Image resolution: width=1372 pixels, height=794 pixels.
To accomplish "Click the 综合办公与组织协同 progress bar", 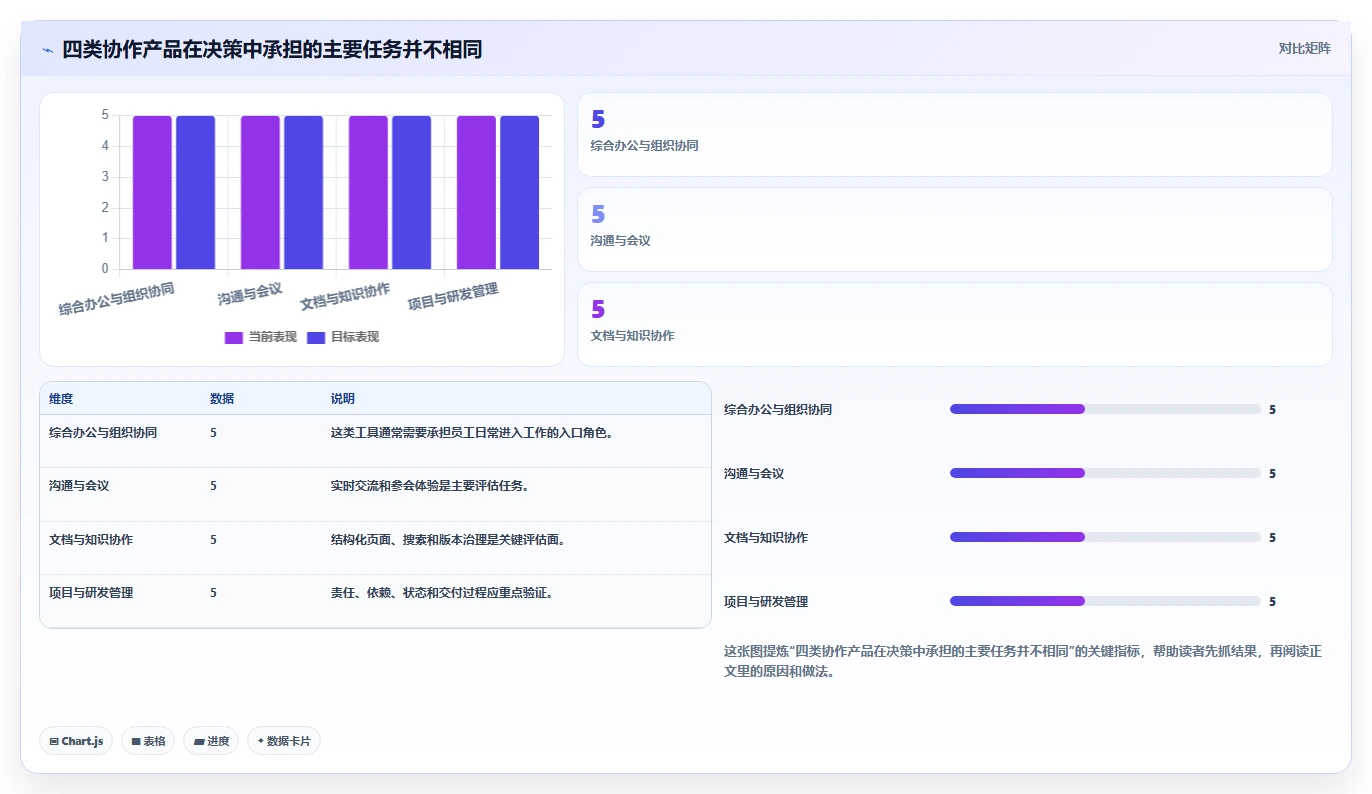I will (x=1105, y=409).
